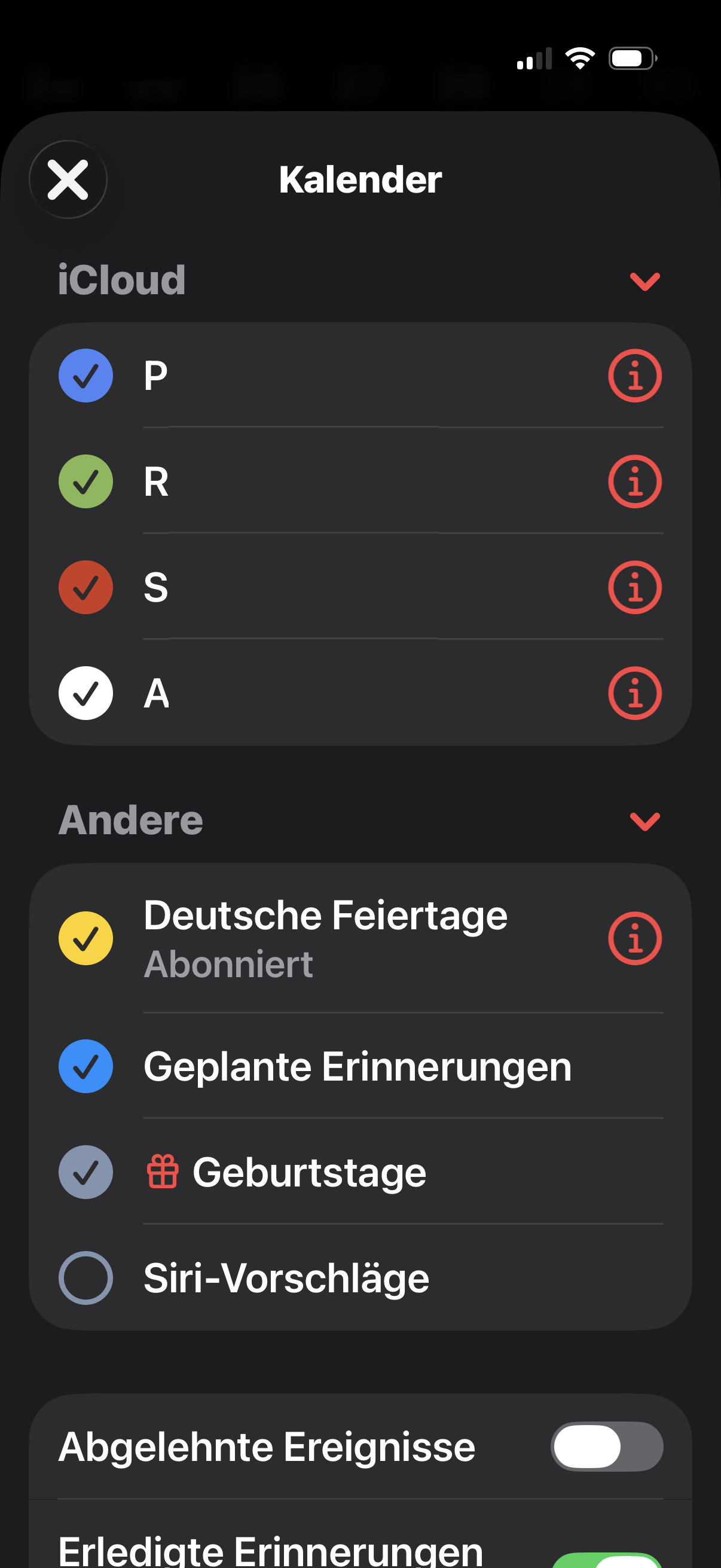Close the Kalender sheet with X
721x1568 pixels.
click(68, 179)
